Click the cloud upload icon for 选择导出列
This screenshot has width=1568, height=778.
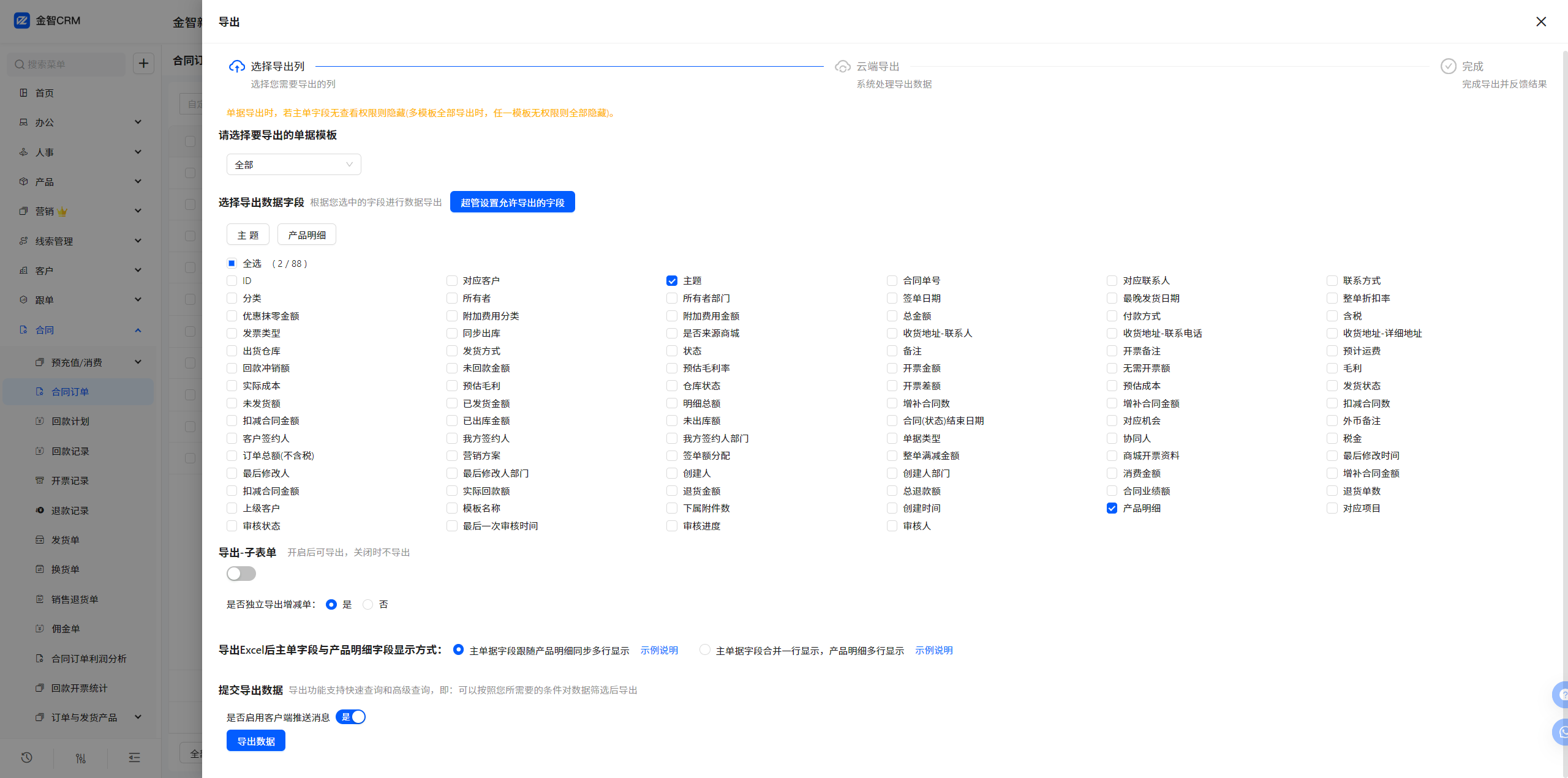[x=236, y=67]
